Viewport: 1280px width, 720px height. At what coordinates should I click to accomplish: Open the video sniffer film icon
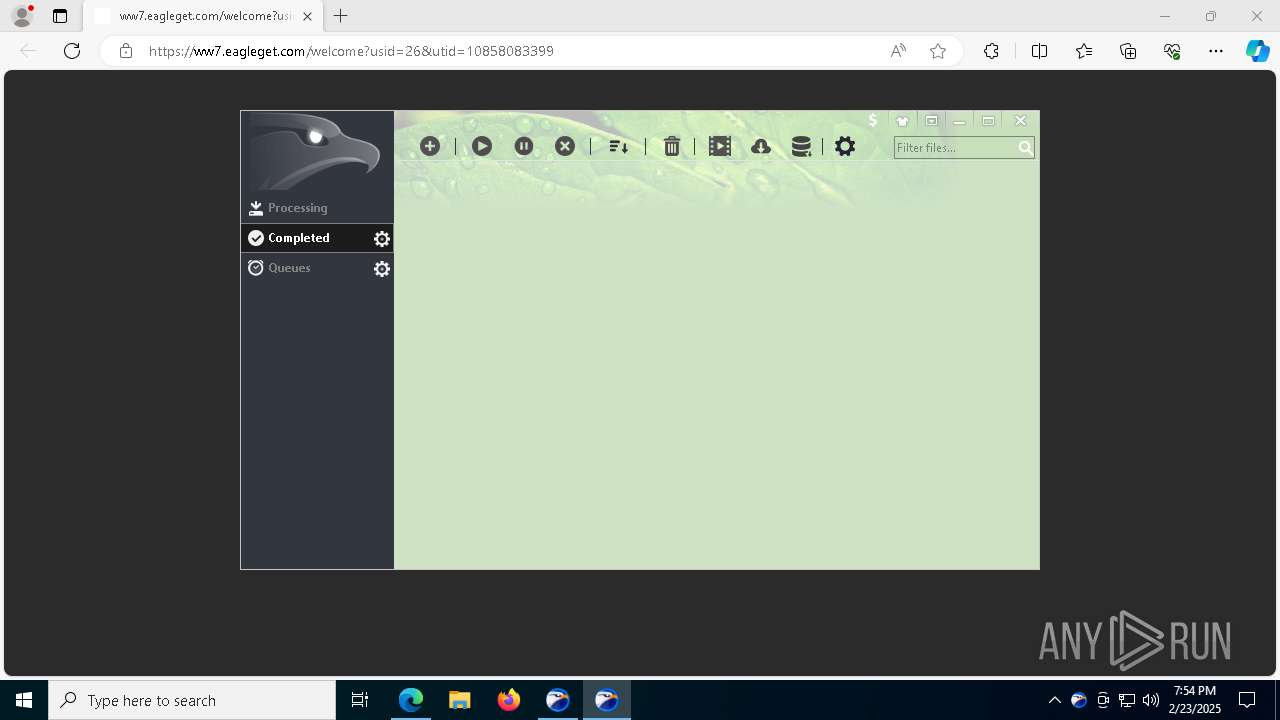720,146
